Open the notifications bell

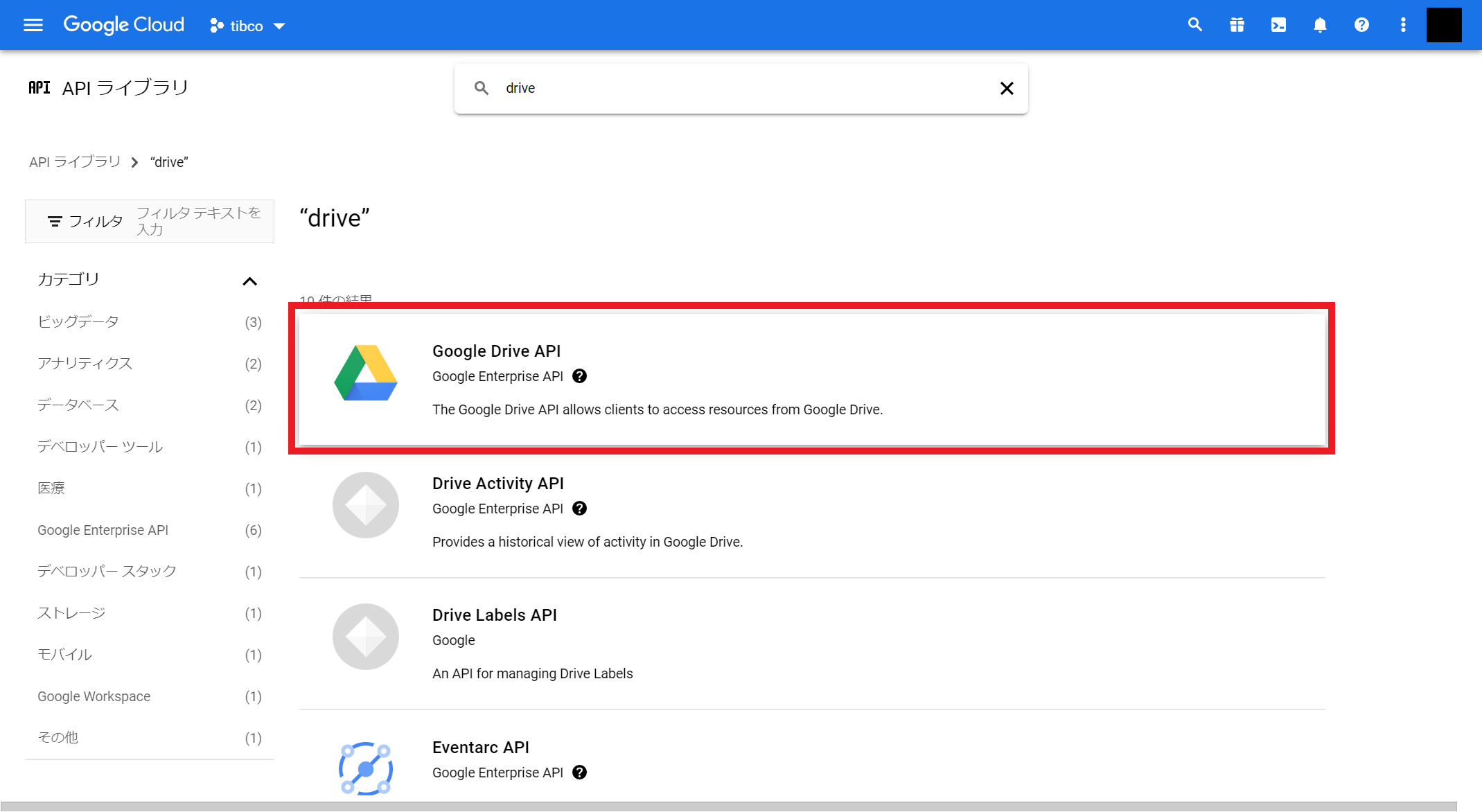point(1320,26)
